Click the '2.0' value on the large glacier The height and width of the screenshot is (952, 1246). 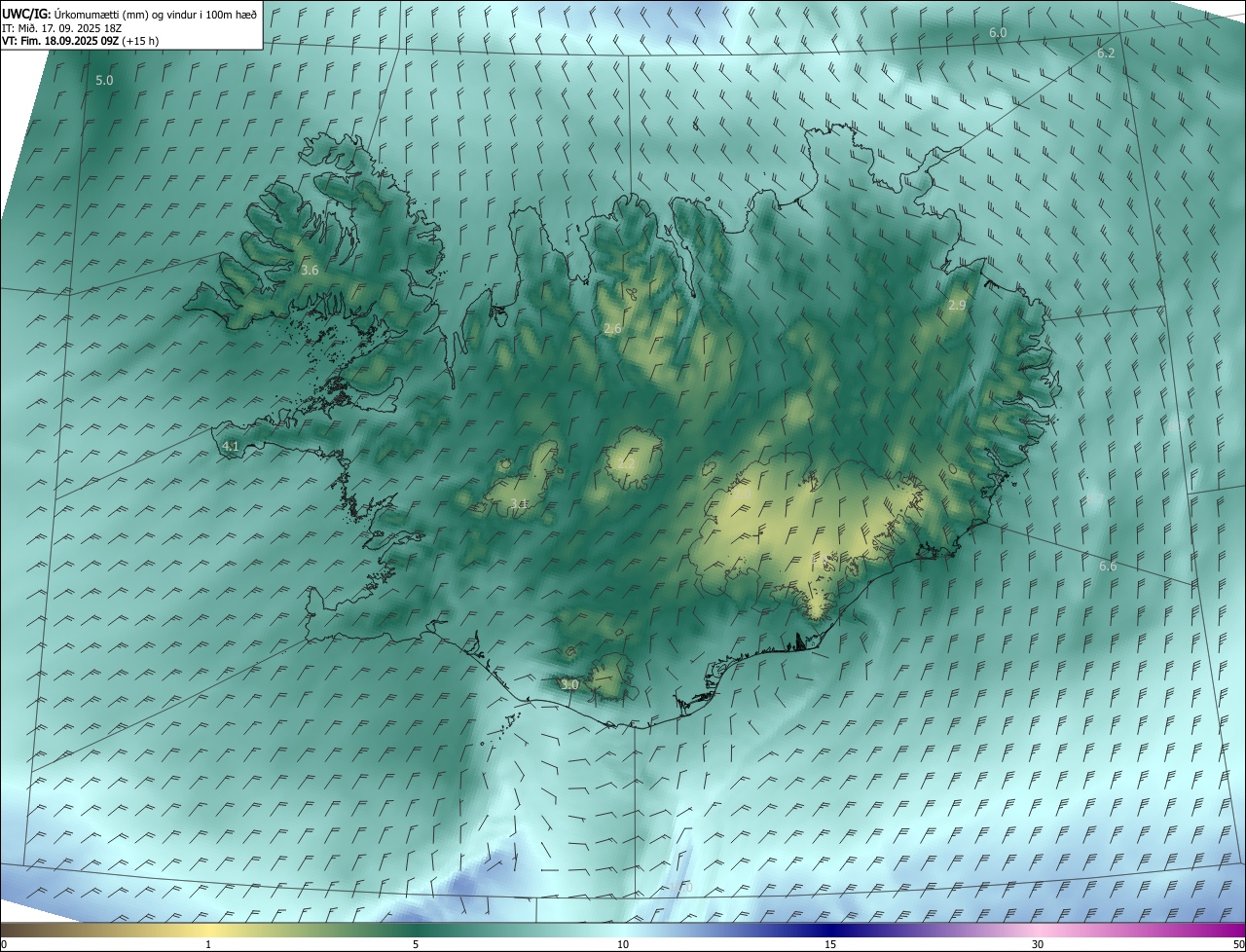pyautogui.click(x=742, y=494)
